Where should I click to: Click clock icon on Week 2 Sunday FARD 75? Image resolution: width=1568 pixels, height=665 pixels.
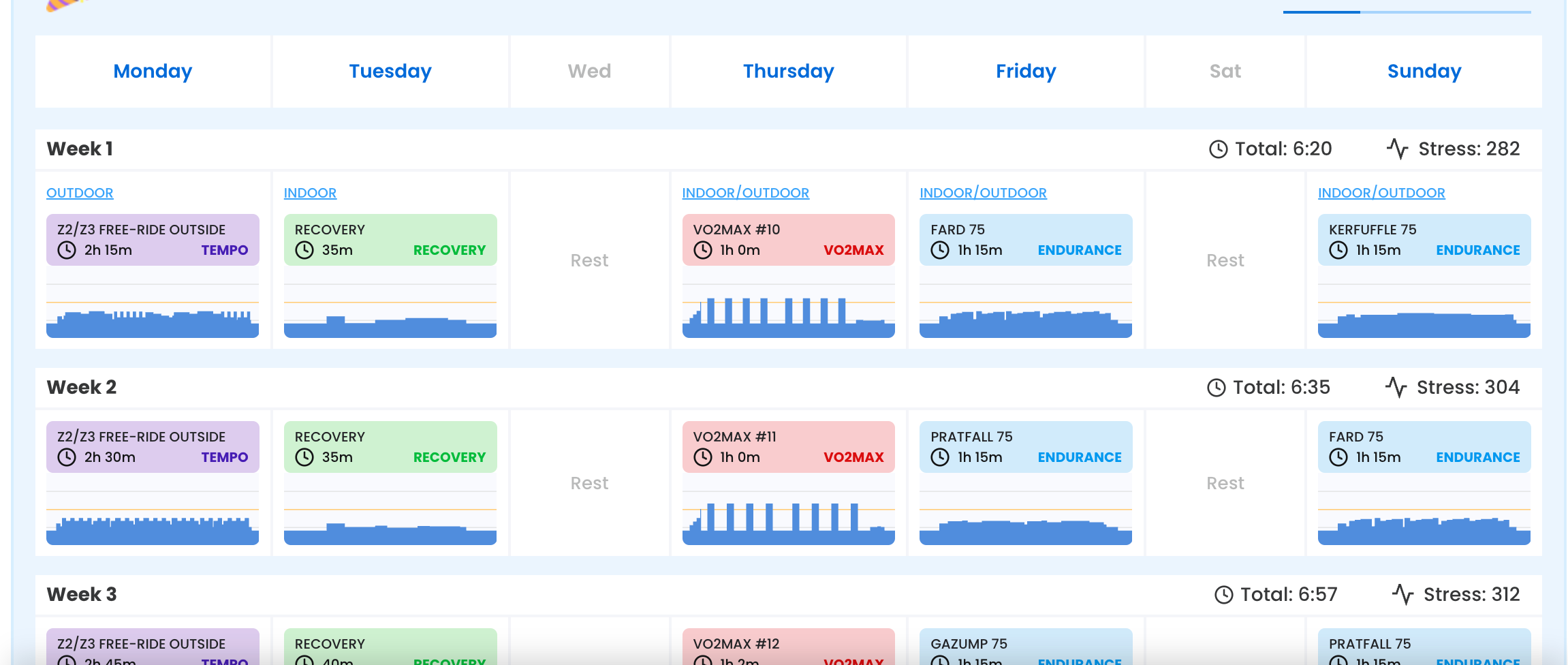pos(1338,457)
